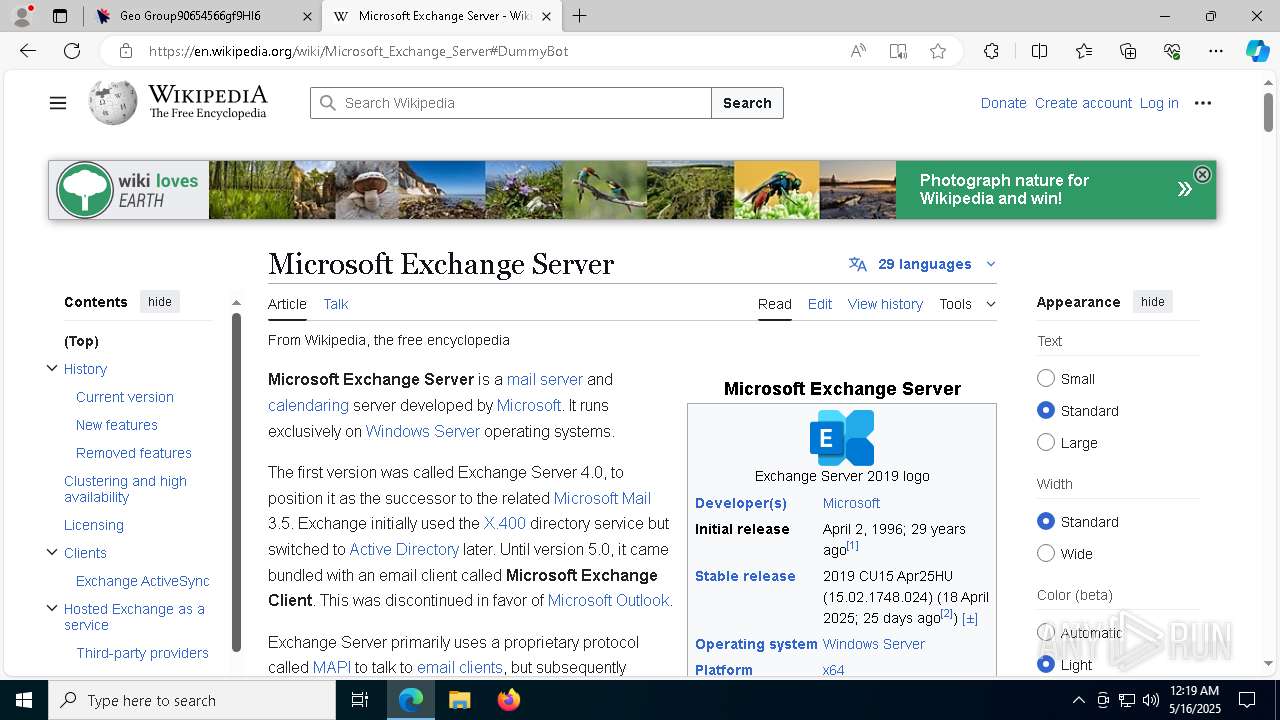Open the tab actions menu icon
The width and height of the screenshot is (1280, 720).
click(x=60, y=16)
